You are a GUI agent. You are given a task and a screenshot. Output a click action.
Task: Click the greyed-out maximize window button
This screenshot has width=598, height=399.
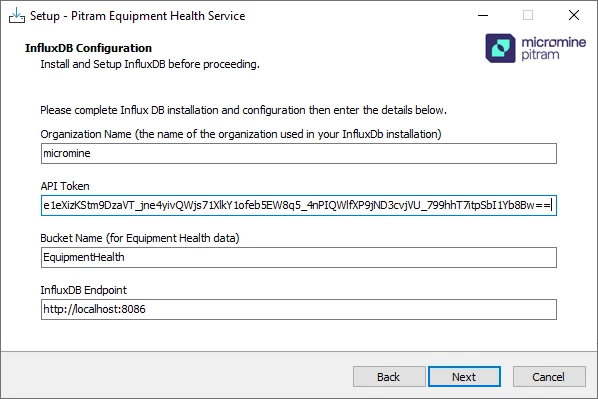(528, 15)
